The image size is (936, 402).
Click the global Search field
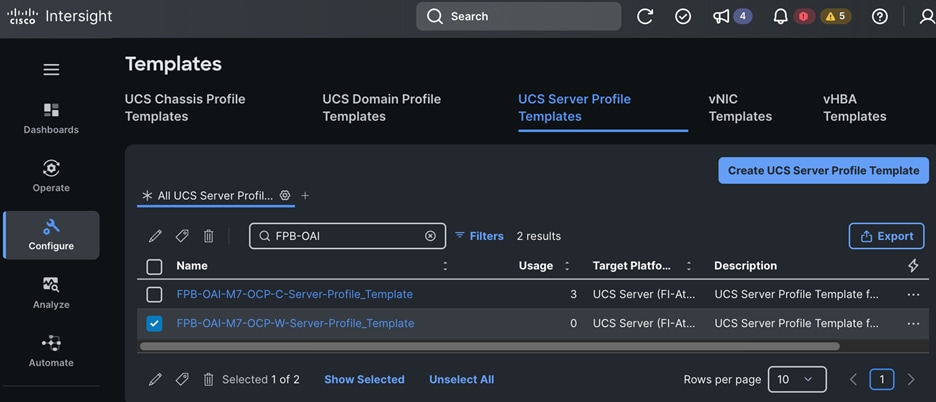(518, 16)
